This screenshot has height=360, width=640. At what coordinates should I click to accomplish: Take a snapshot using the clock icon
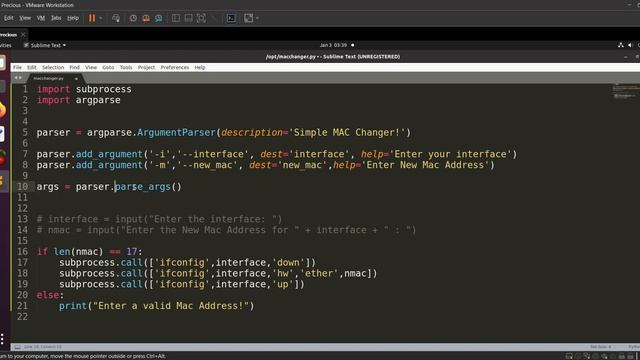[x=133, y=18]
